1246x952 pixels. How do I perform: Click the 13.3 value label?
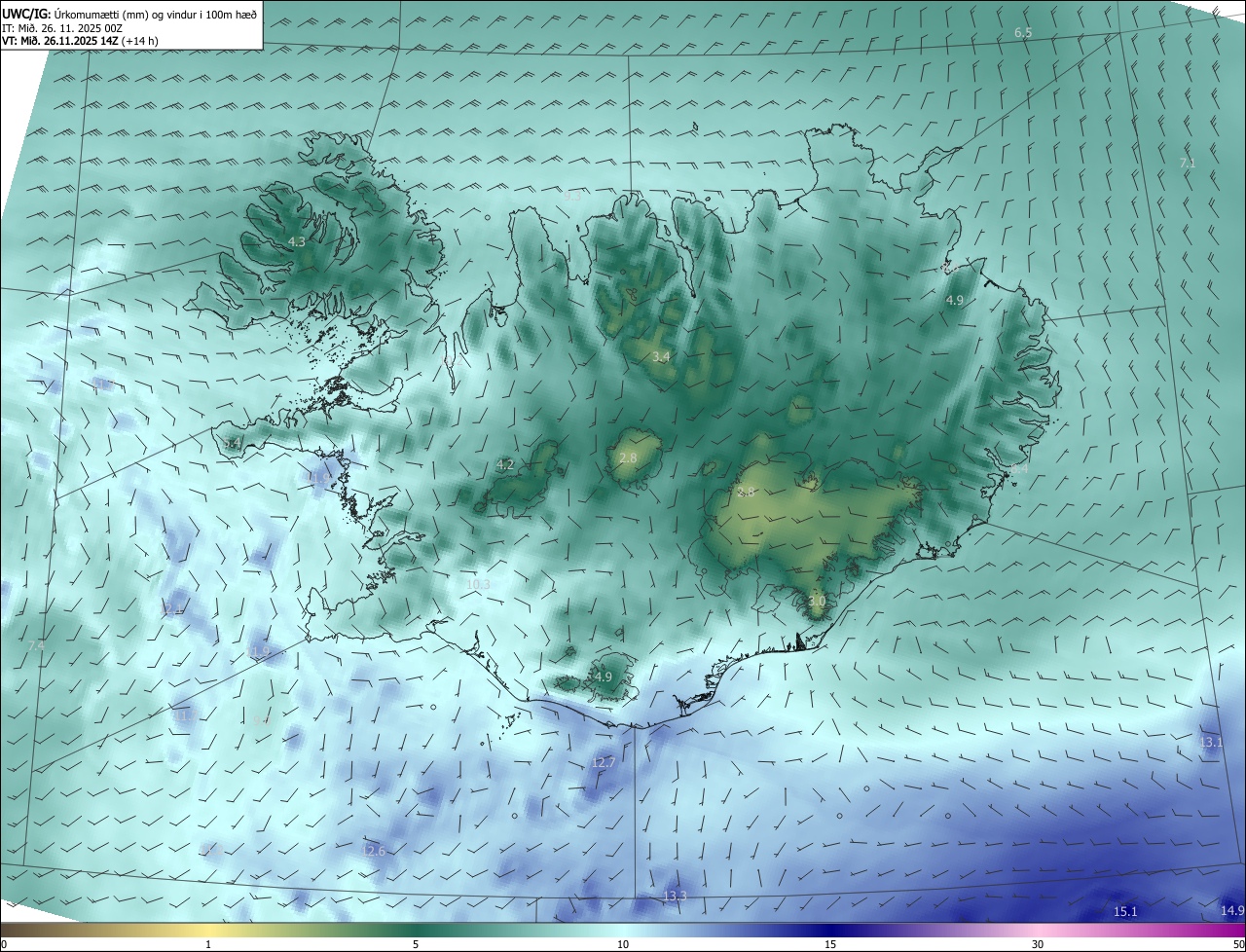[675, 896]
